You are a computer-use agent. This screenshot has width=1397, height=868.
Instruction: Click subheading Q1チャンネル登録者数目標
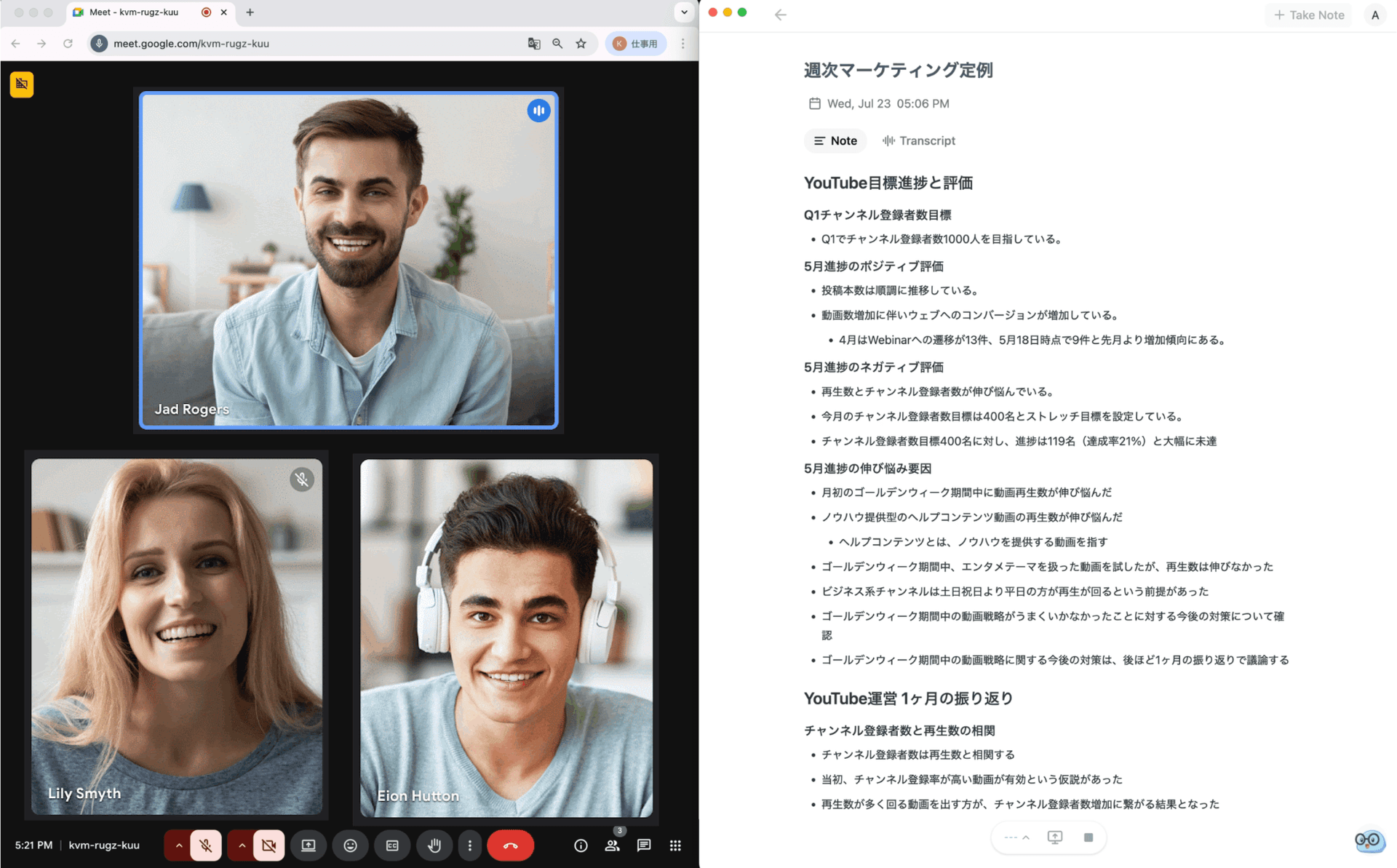[877, 215]
